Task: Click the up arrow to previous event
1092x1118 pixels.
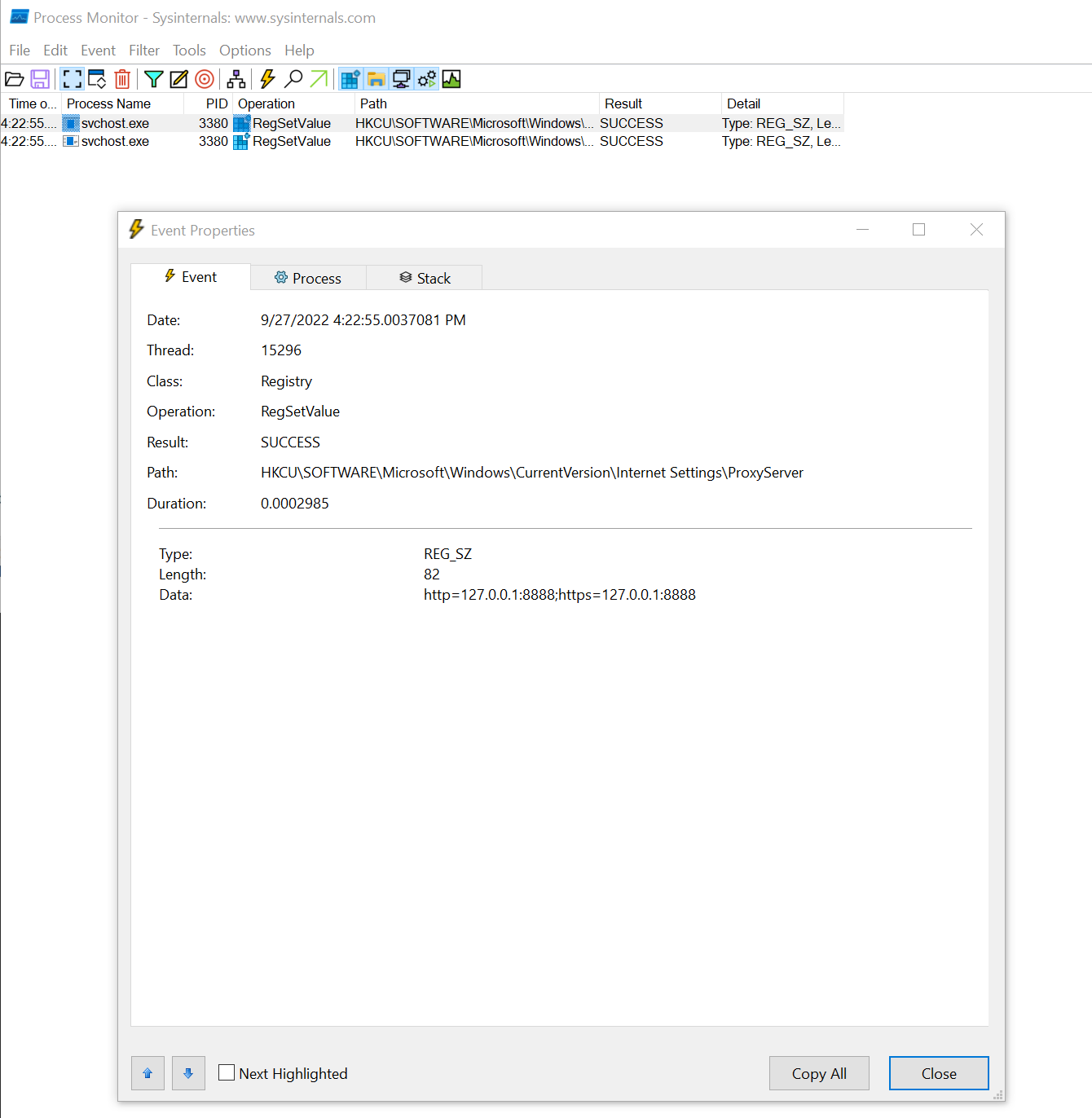Action: (x=148, y=1073)
